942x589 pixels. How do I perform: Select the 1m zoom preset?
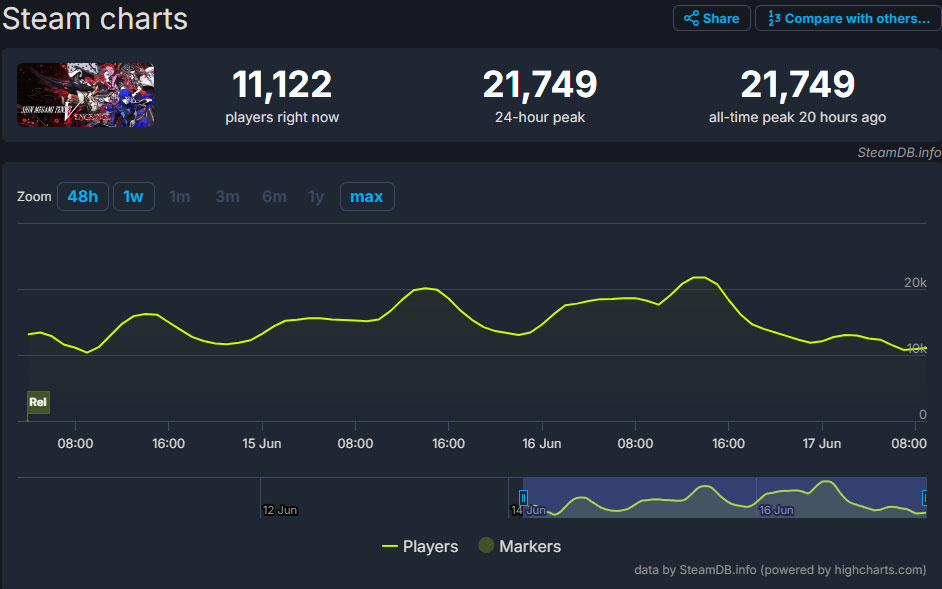coord(180,196)
